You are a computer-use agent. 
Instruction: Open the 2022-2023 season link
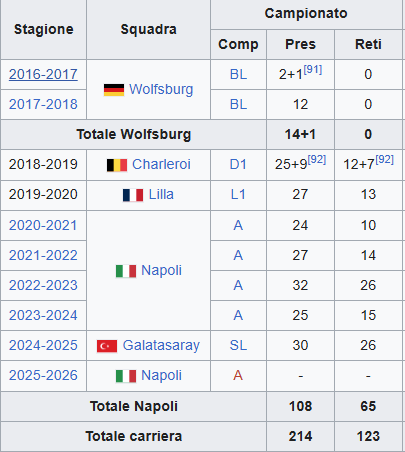tap(43, 285)
